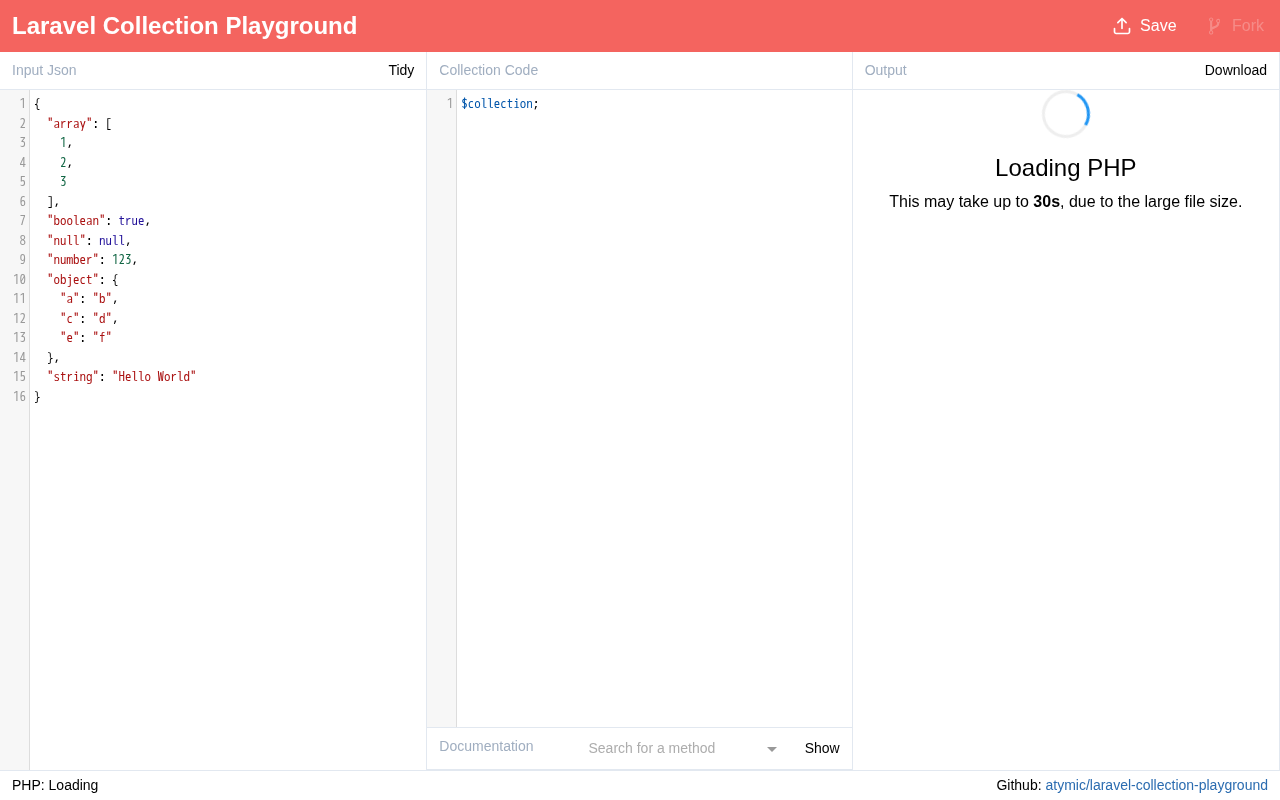The height and width of the screenshot is (800, 1280).
Task: Show the documentation panel
Action: 822,748
